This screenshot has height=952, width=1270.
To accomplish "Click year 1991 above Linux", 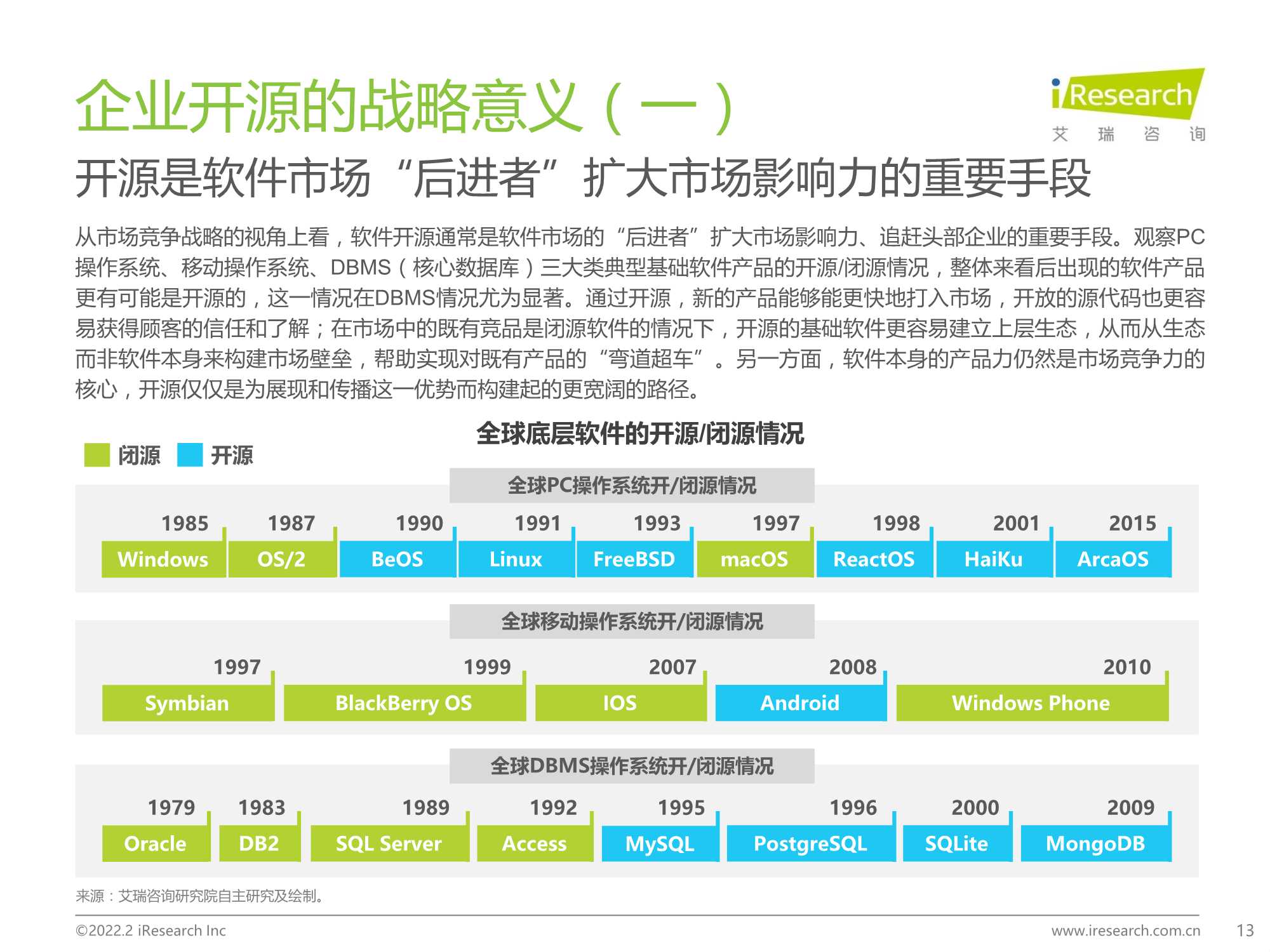I will coord(537,523).
